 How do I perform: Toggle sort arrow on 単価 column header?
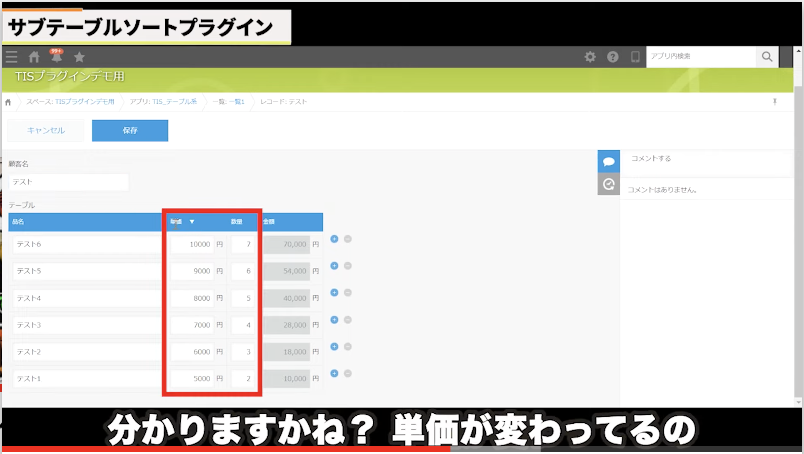192,222
